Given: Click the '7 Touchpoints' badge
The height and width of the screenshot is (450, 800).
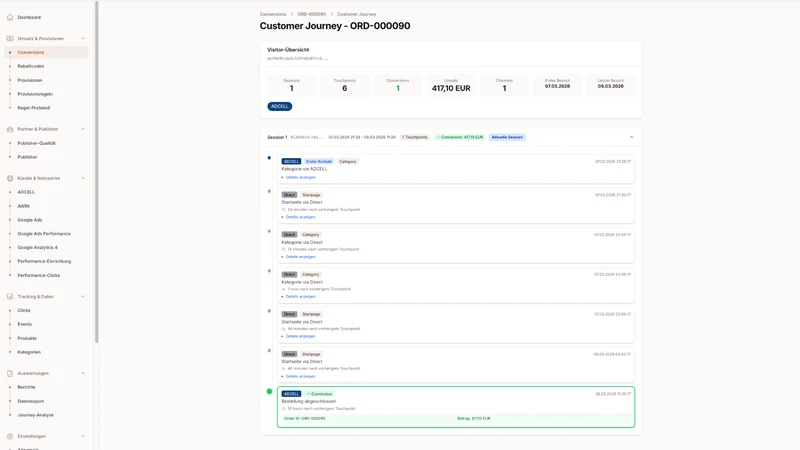Looking at the screenshot, I should [415, 137].
